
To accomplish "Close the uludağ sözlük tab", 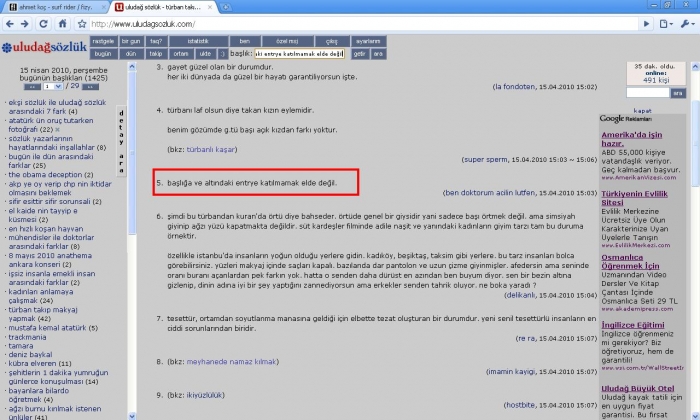I will (209, 7).
